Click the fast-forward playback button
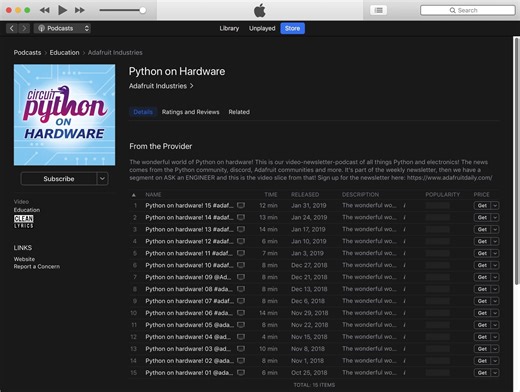 (x=79, y=10)
